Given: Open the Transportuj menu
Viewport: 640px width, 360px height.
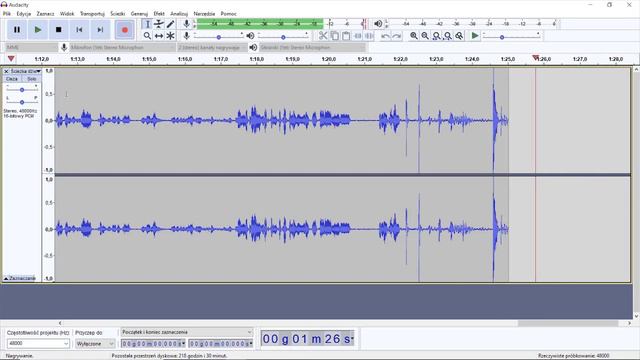Looking at the screenshot, I should (x=92, y=14).
